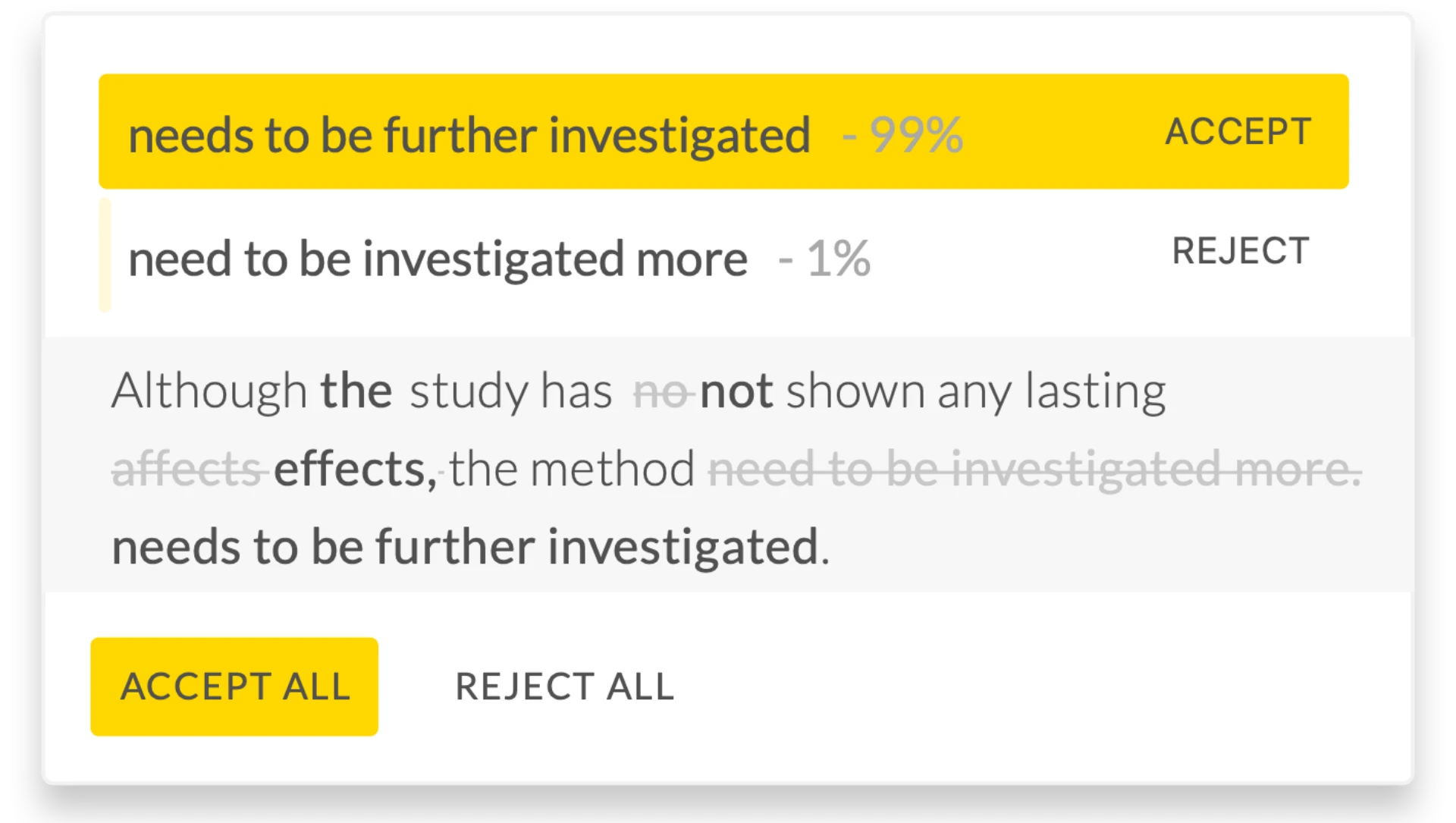The image size is (1456, 823).
Task: Click the struck-through word "affects"
Action: click(x=187, y=470)
